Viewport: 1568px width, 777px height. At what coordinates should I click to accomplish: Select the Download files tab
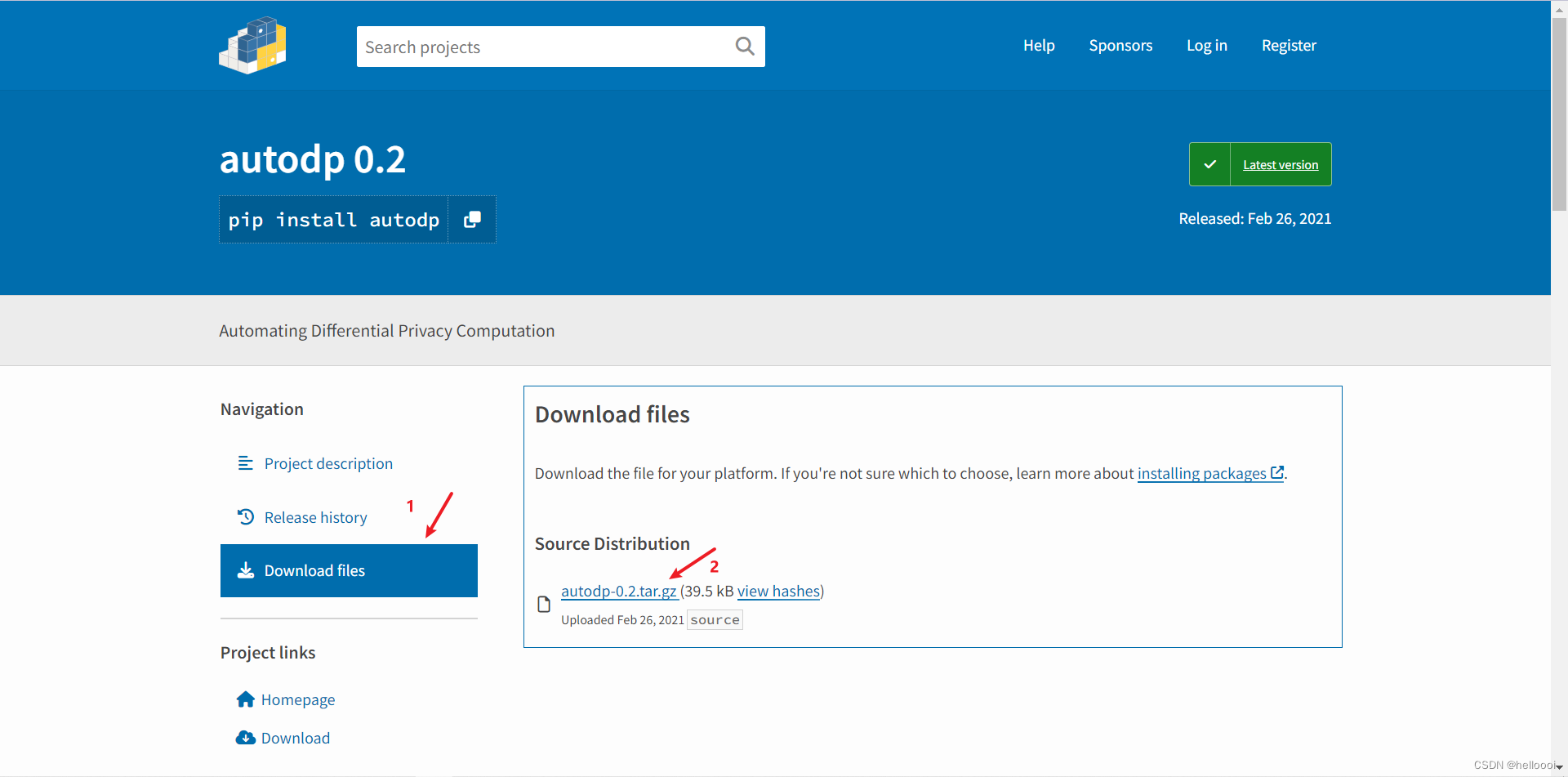point(349,570)
